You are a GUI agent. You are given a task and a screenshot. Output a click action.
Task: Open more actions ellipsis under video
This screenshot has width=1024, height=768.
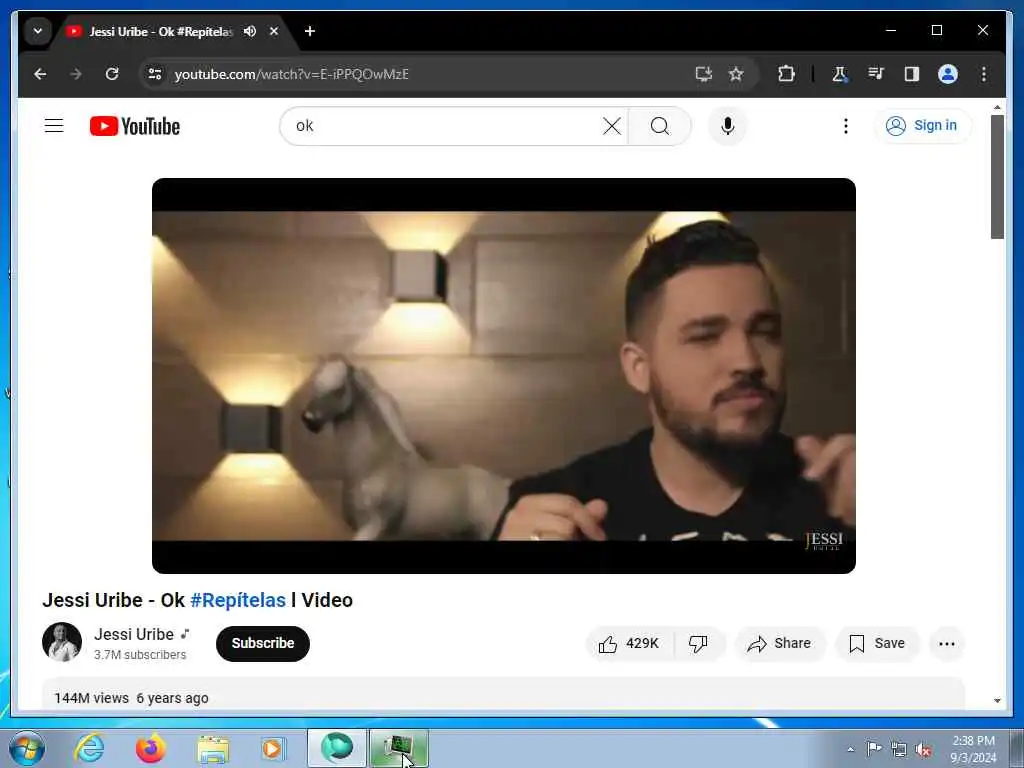(x=946, y=644)
